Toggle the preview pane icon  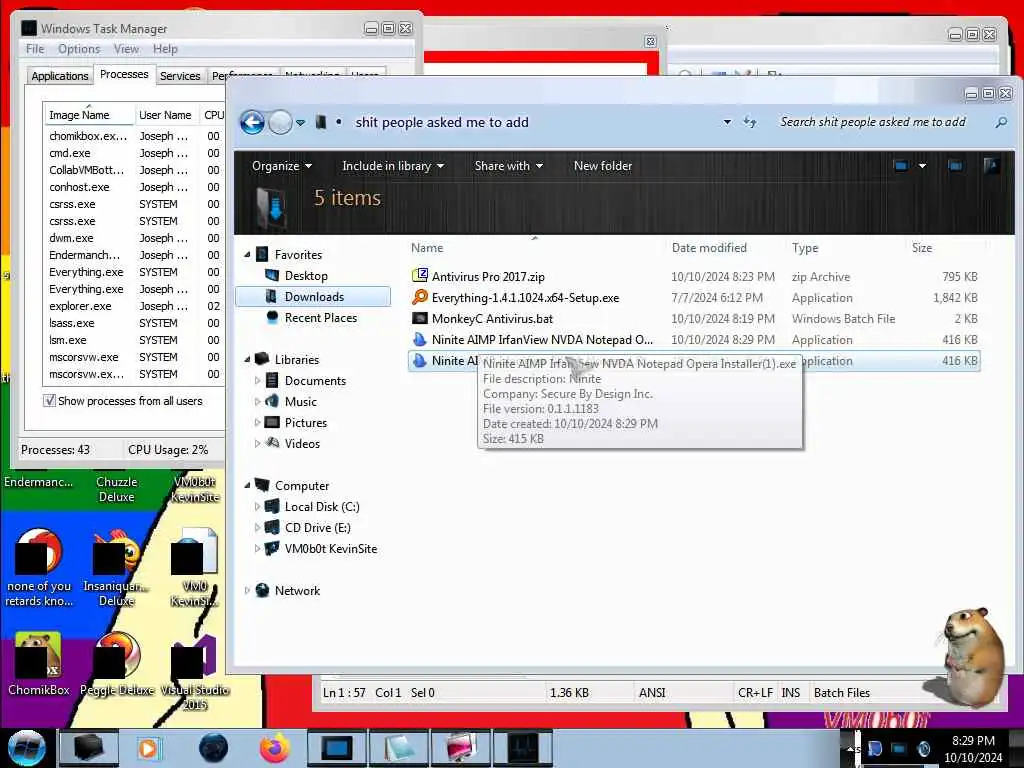point(955,166)
